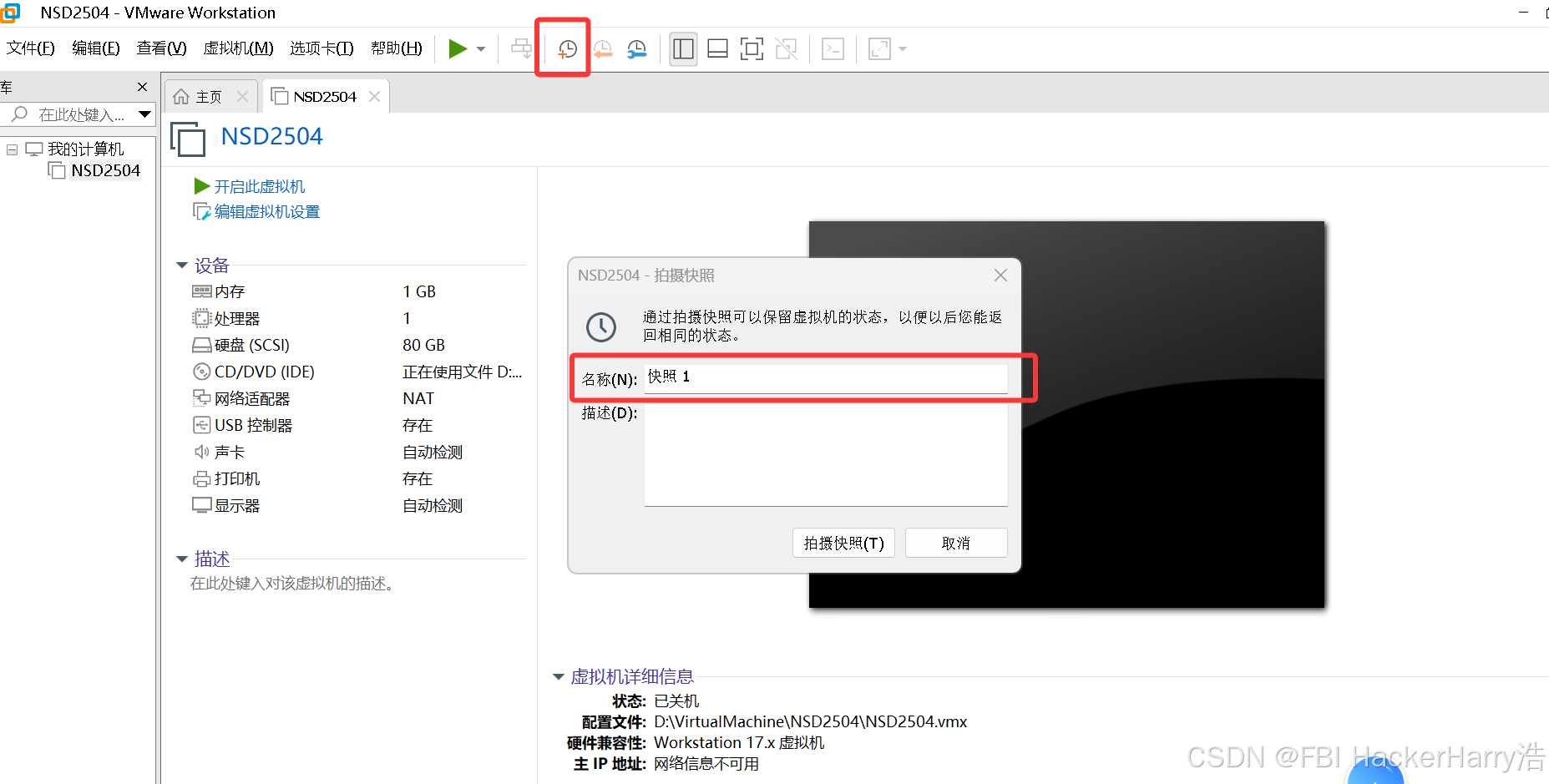Screen dimensions: 1549x784
Task: Open the stretch display dropdown arrow
Action: point(903,49)
